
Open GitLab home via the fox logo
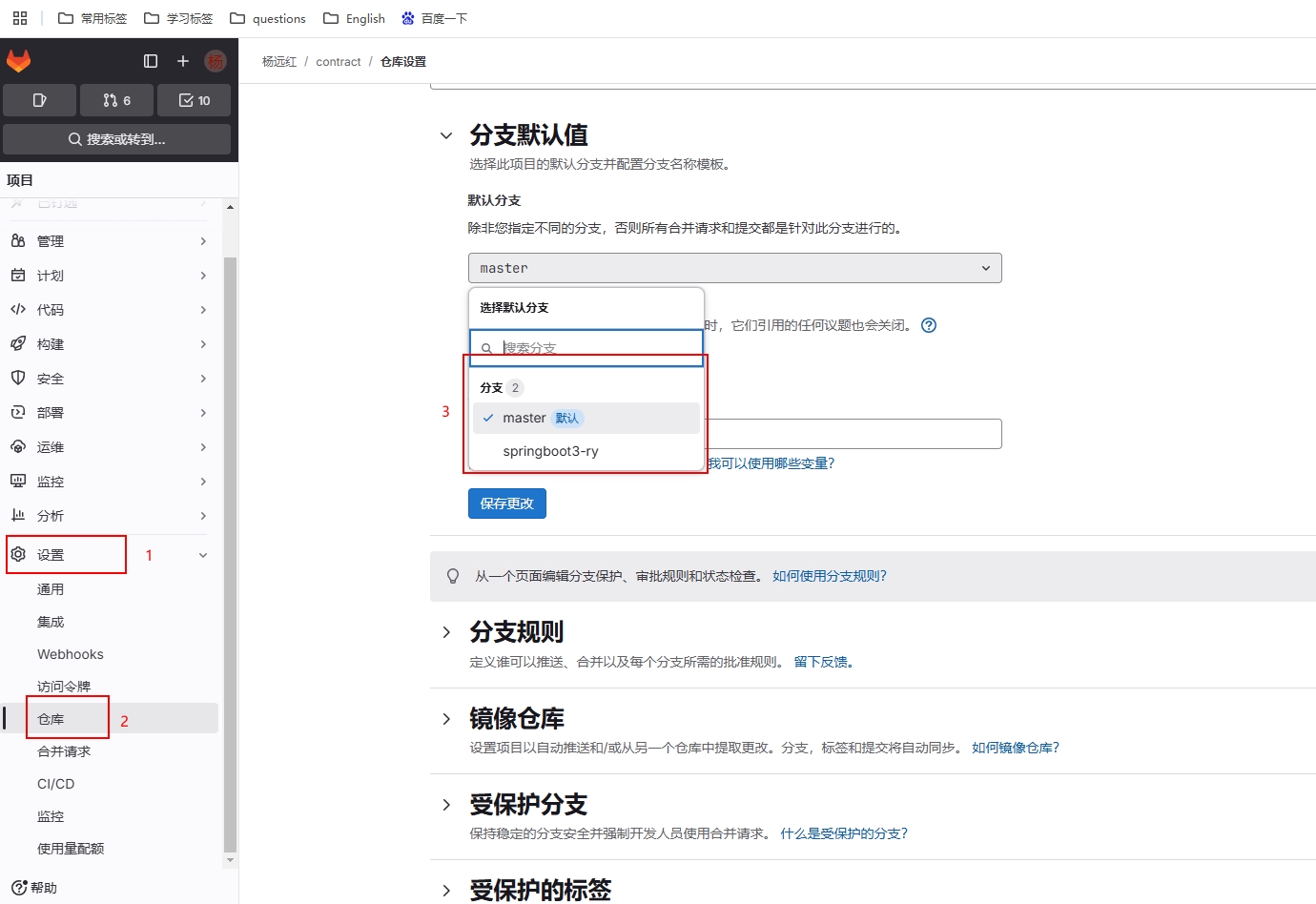pyautogui.click(x=18, y=61)
